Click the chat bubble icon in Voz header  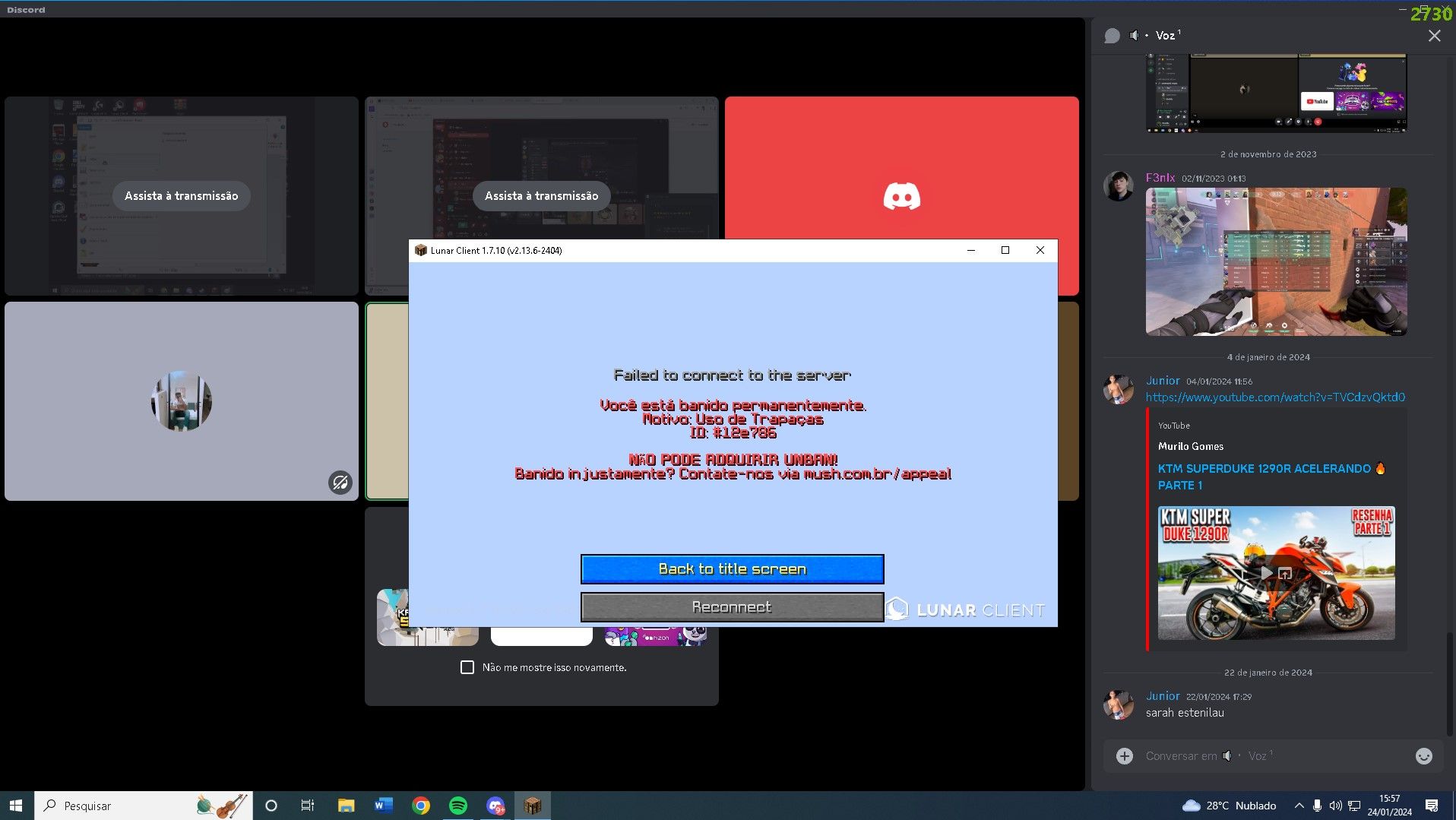(1112, 36)
